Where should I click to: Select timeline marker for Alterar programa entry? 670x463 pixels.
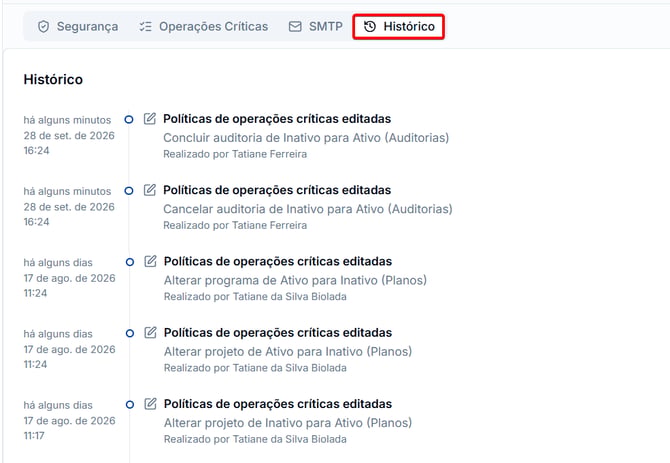[130, 262]
